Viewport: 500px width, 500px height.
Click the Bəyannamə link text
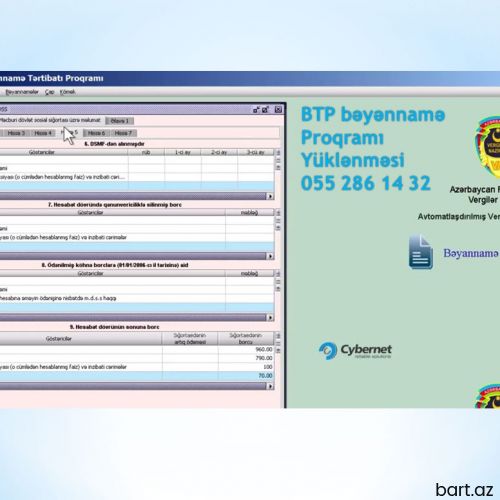(471, 253)
